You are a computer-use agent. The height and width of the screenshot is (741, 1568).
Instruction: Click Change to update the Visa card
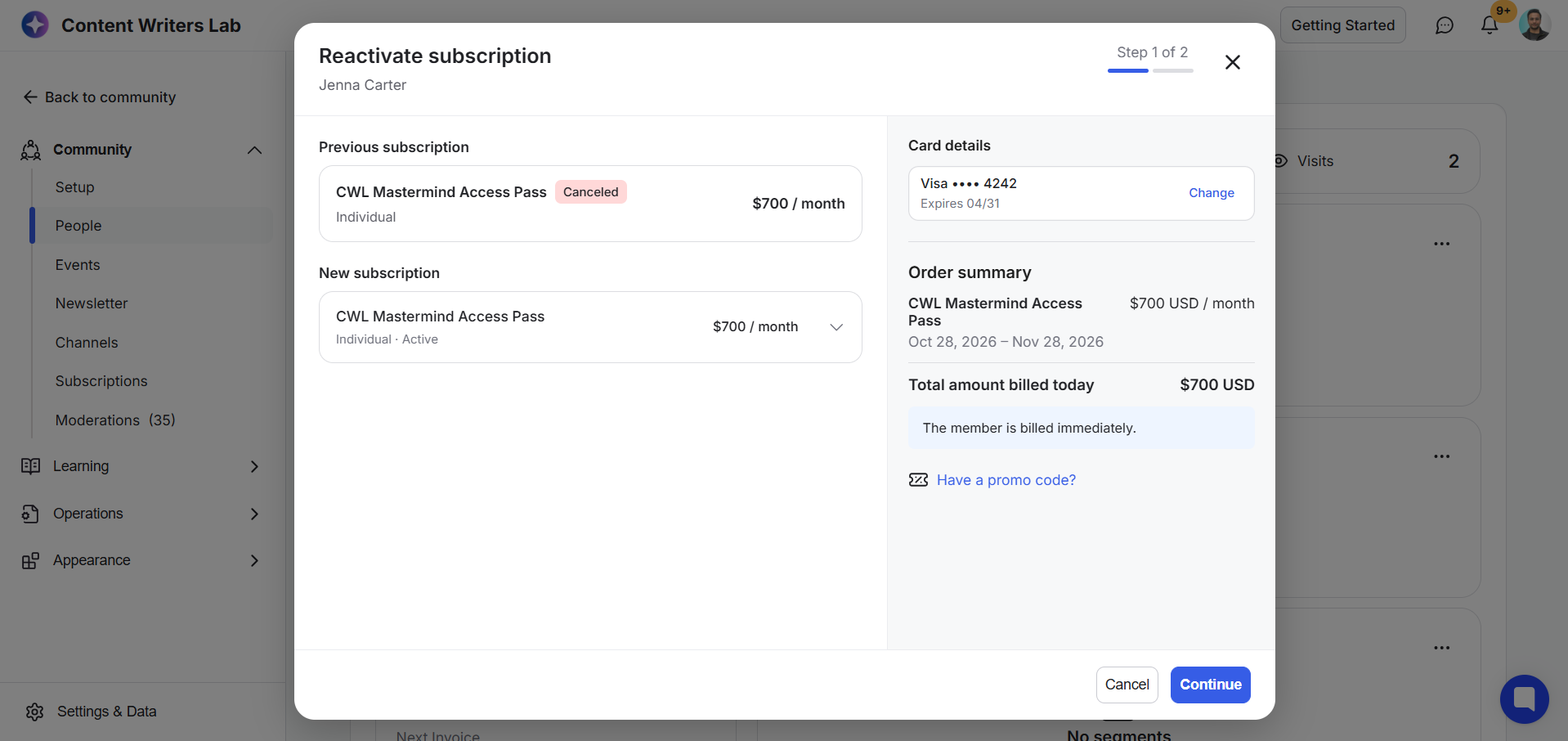click(x=1211, y=193)
